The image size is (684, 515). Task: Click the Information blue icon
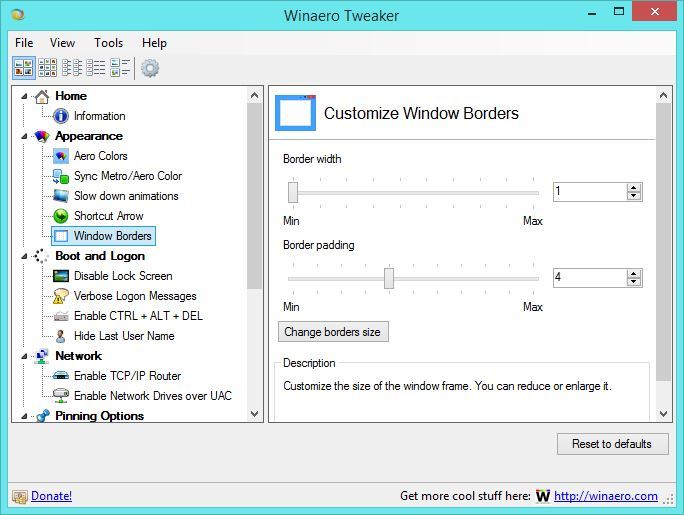(61, 116)
